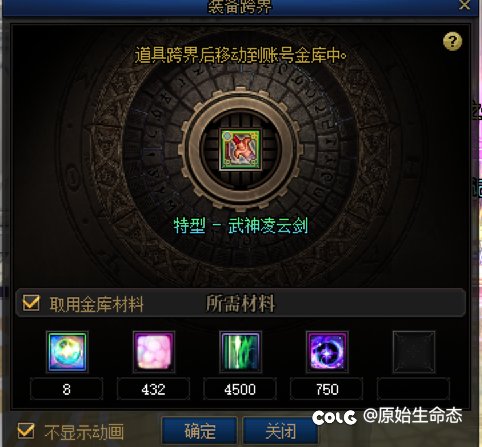The image size is (482, 447).
Task: Toggle the 取用金库材料 checkbox
Action: (x=31, y=303)
